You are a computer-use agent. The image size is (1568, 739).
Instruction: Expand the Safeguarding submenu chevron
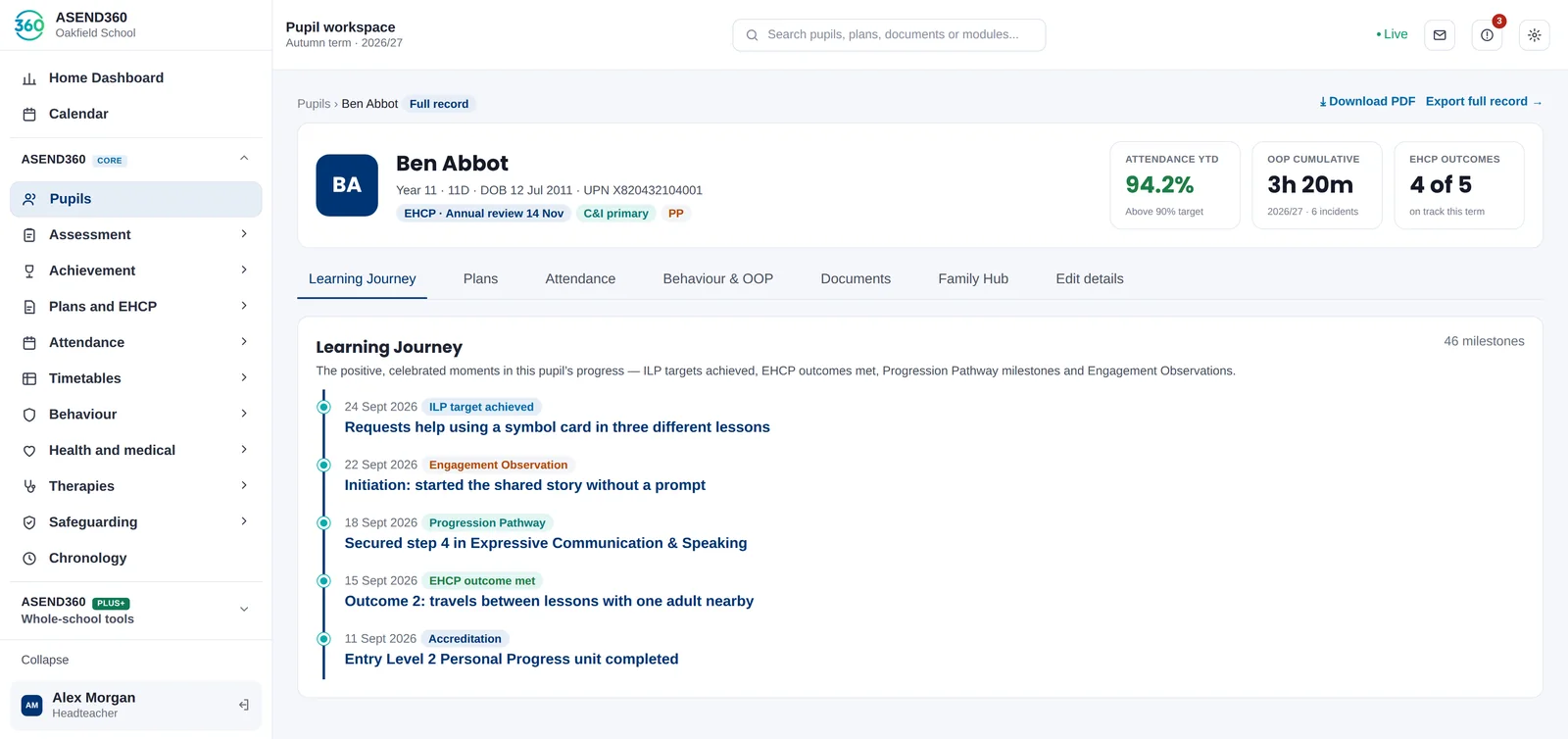pos(244,521)
